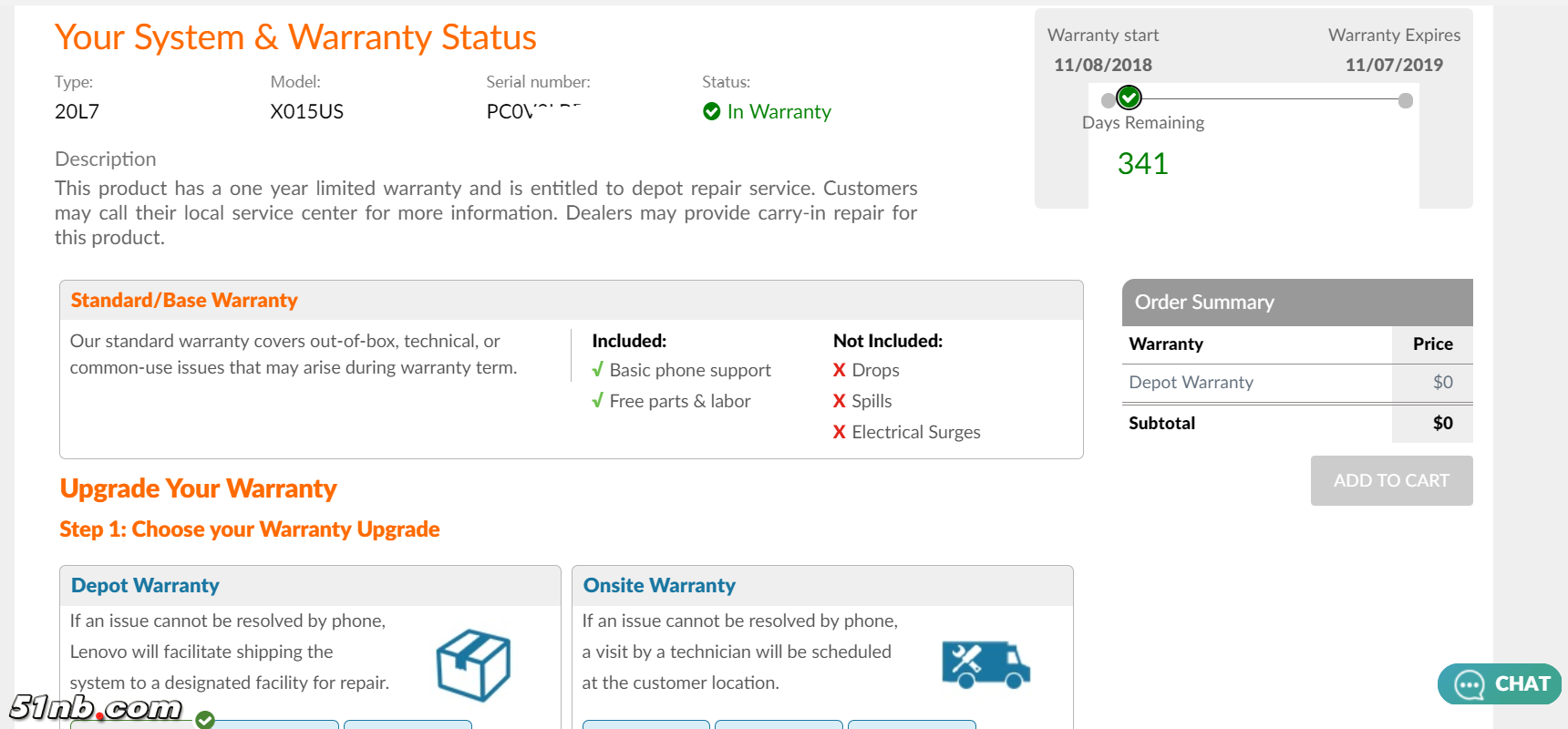Click the red X next to Spills

pos(840,401)
